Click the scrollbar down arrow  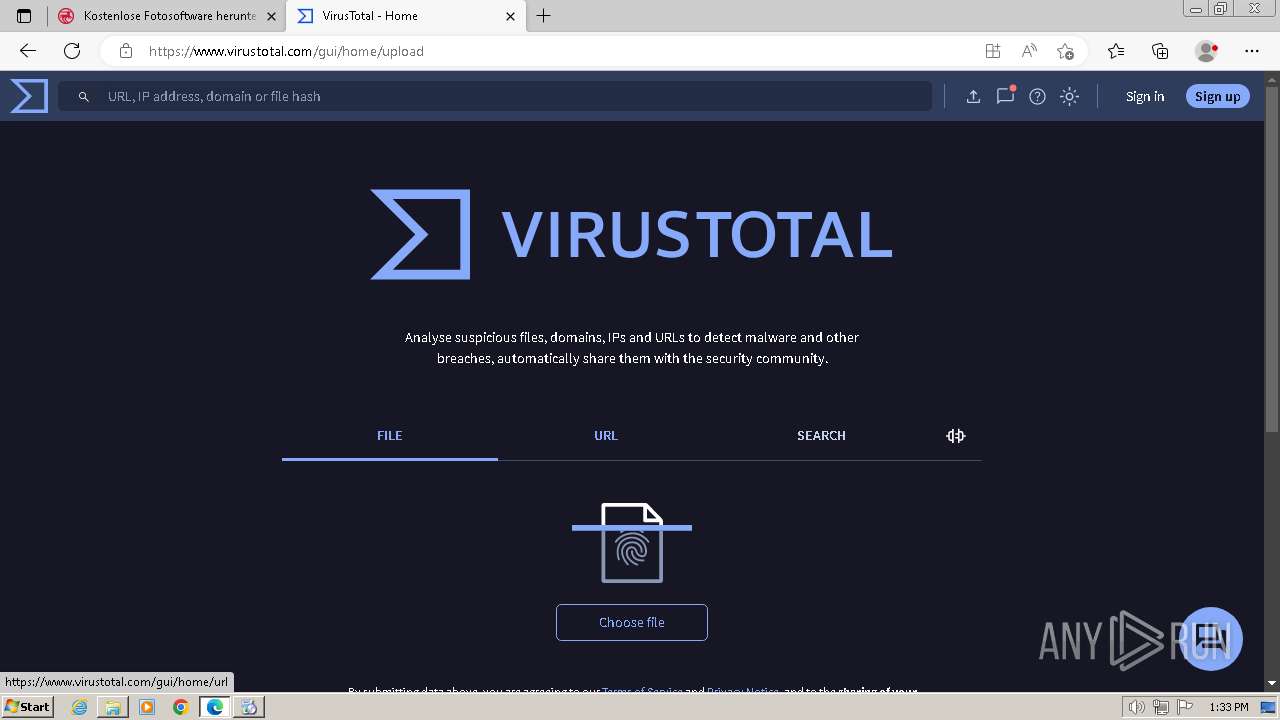[1272, 683]
